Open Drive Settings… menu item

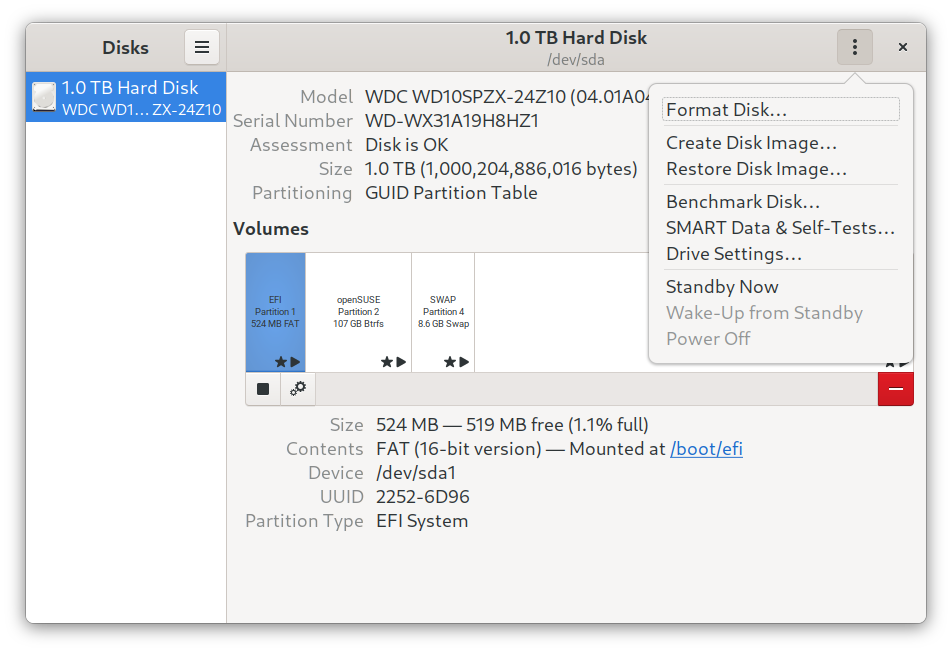(734, 254)
